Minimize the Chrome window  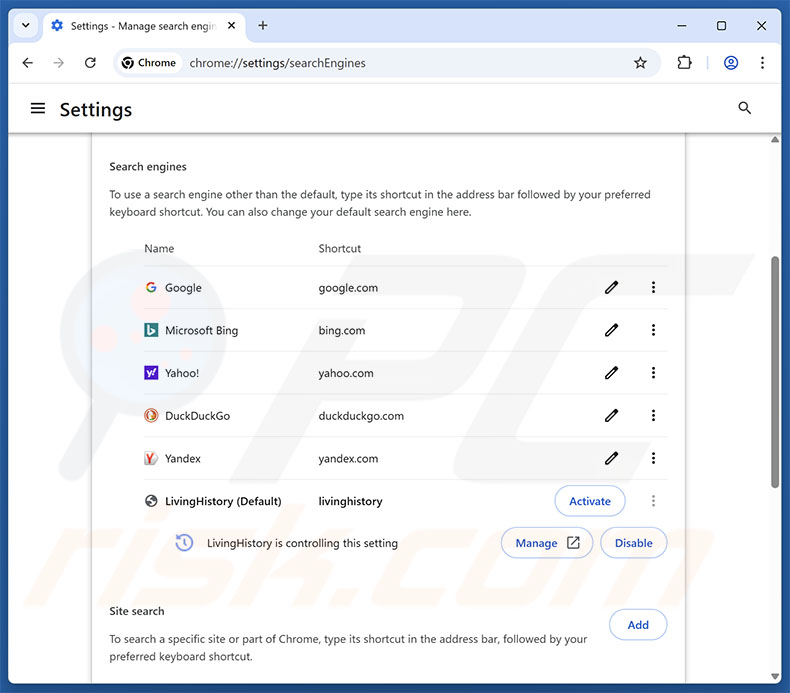click(x=681, y=25)
